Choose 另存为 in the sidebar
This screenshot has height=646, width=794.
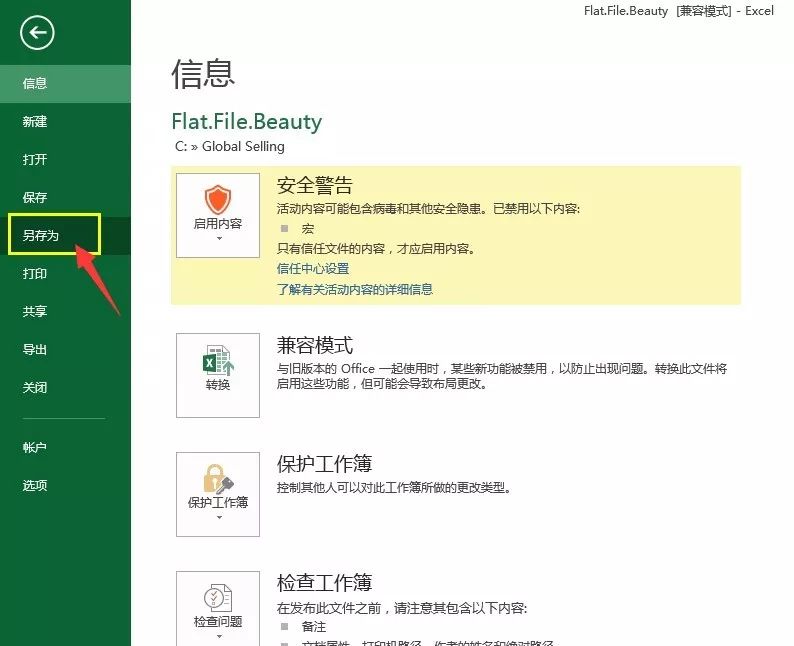(65, 235)
